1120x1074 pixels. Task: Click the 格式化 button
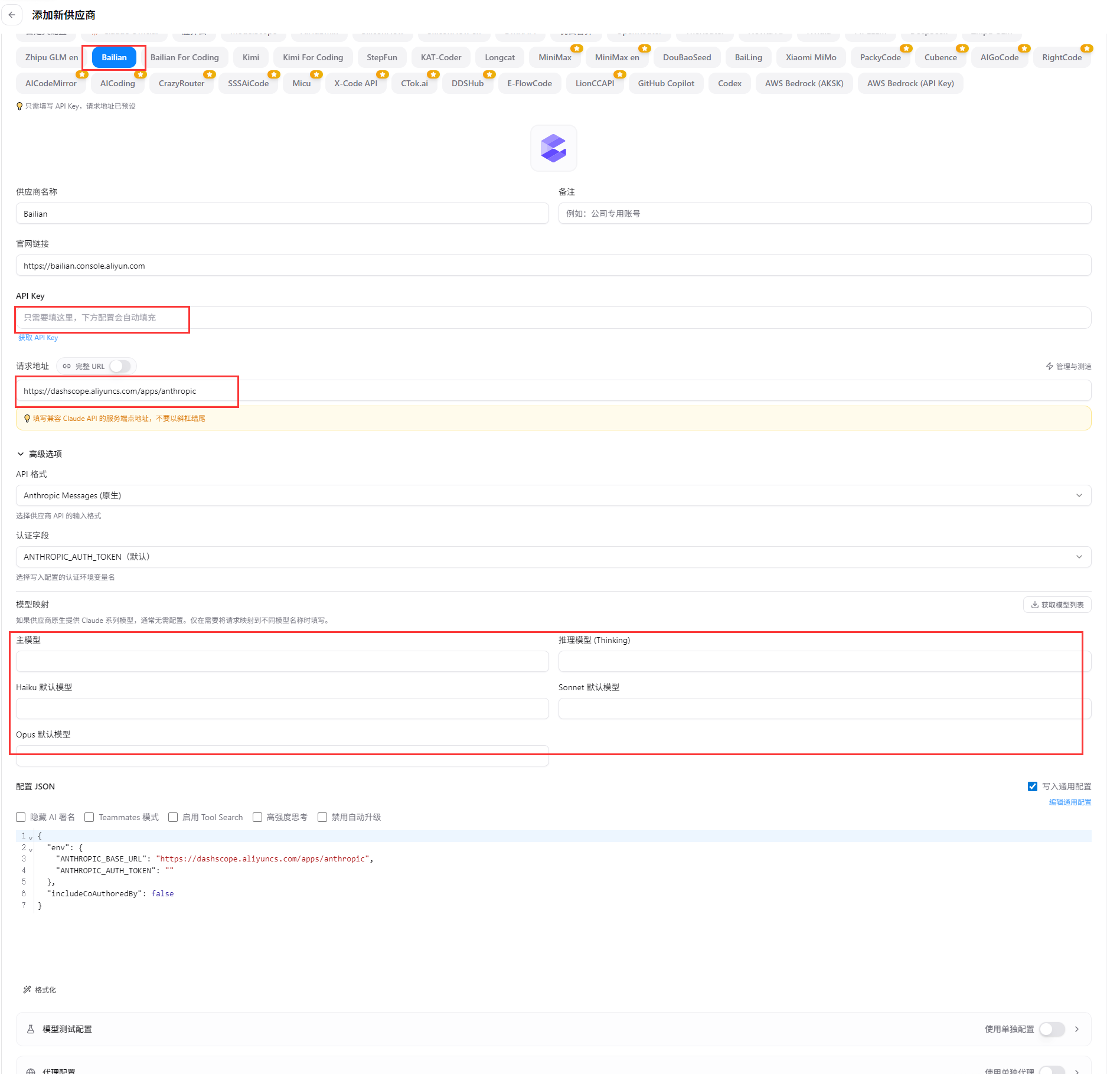(x=40, y=990)
